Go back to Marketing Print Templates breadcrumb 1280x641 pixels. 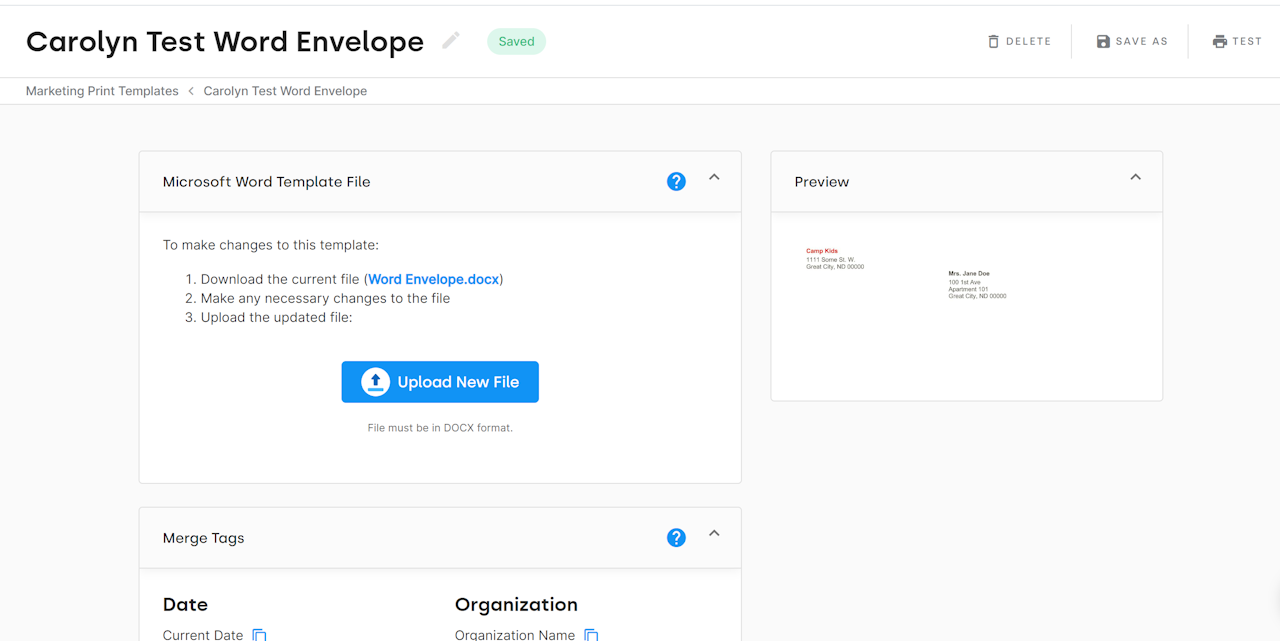click(102, 91)
